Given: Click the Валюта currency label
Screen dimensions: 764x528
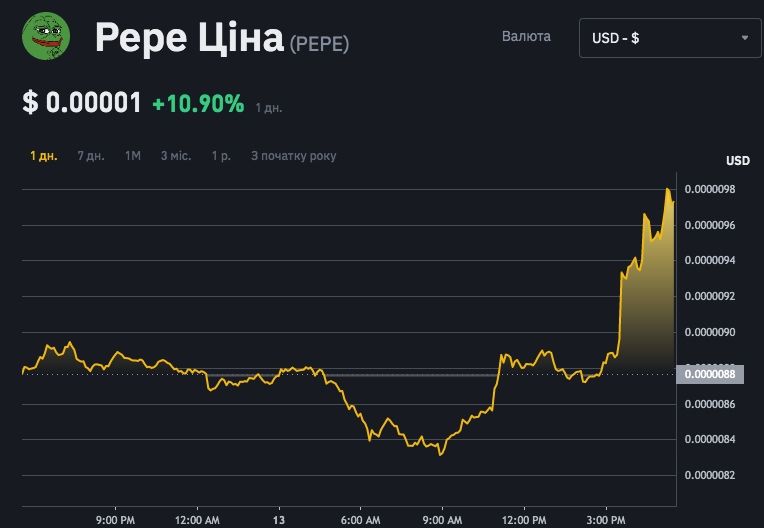Looking at the screenshot, I should (526, 36).
